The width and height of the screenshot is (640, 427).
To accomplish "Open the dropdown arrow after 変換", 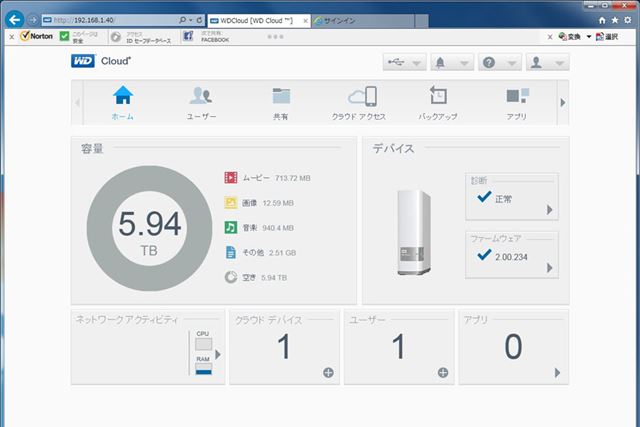I will [x=589, y=37].
